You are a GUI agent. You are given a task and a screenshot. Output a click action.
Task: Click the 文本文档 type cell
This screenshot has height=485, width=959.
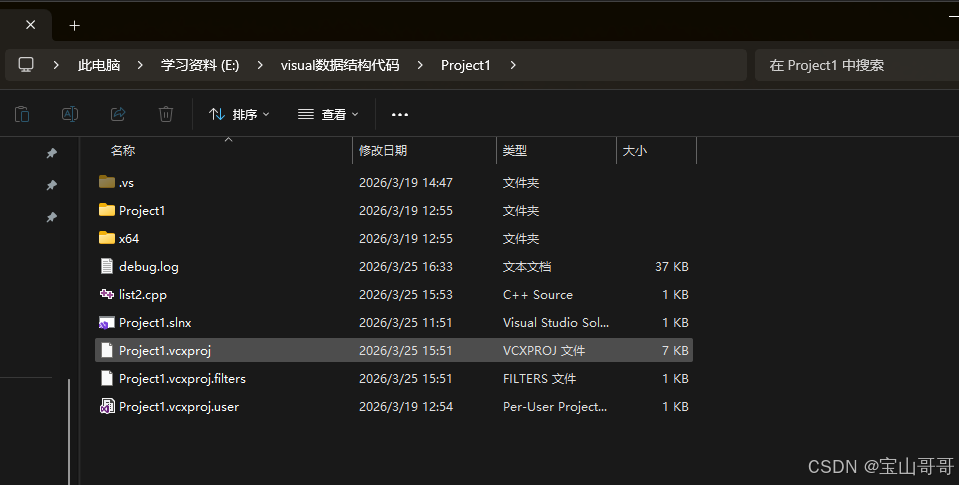click(527, 267)
